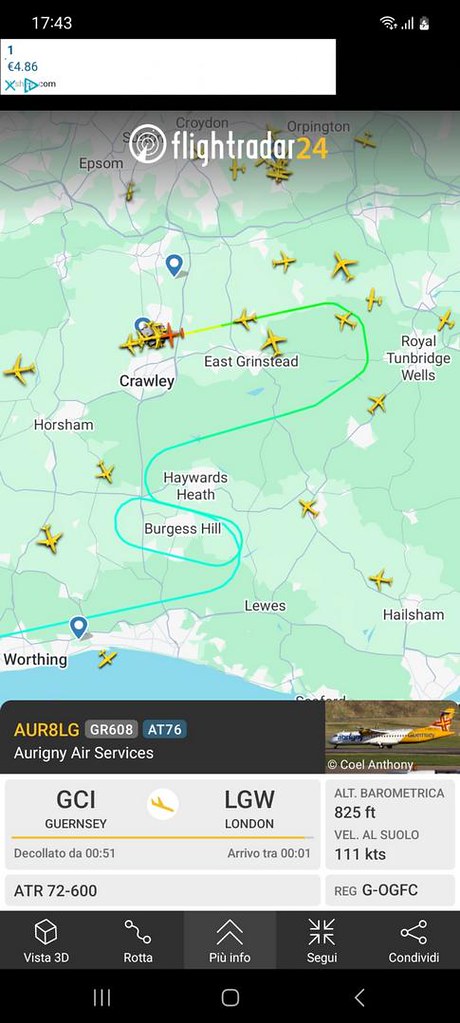Select the red highlighted aircraft near Crawley

(171, 334)
